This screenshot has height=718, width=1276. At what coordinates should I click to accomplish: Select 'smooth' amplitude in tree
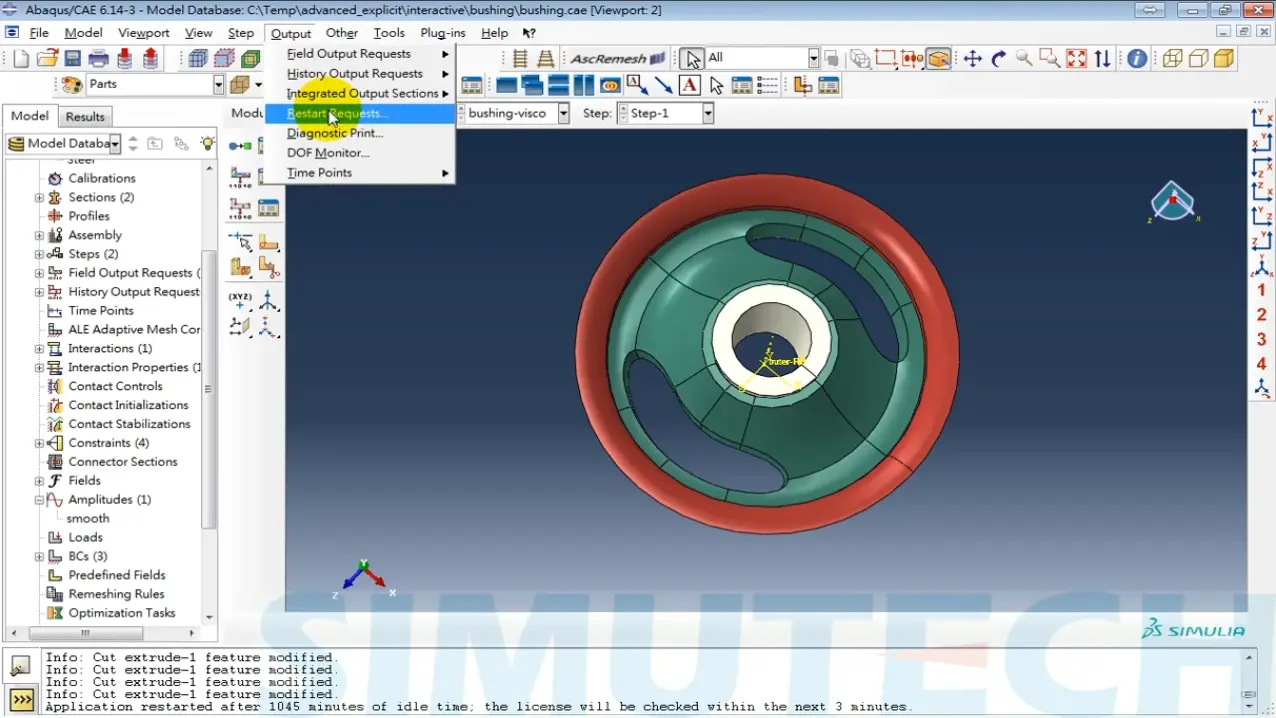click(x=88, y=519)
